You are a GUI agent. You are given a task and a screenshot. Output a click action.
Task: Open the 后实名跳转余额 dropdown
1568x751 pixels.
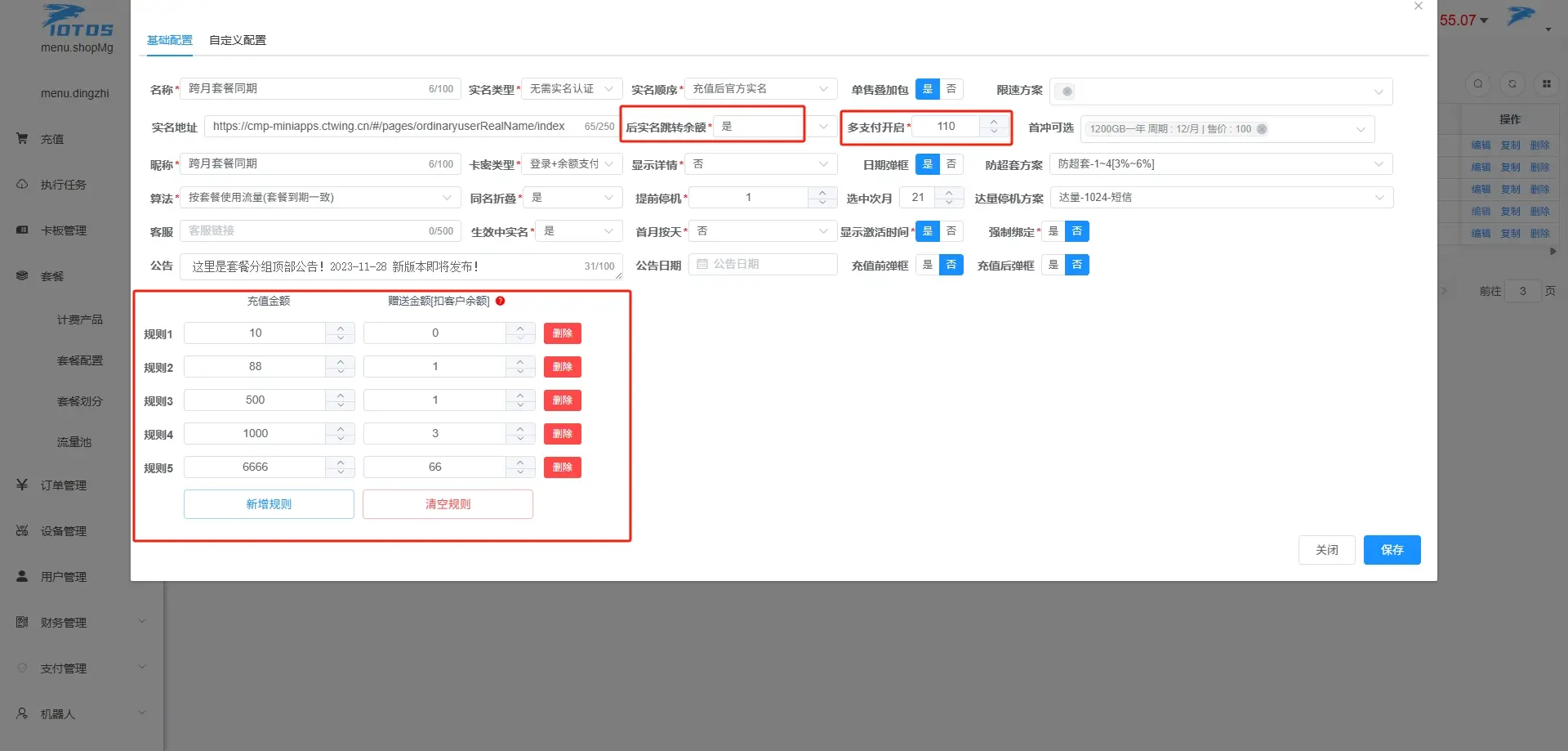click(x=774, y=127)
